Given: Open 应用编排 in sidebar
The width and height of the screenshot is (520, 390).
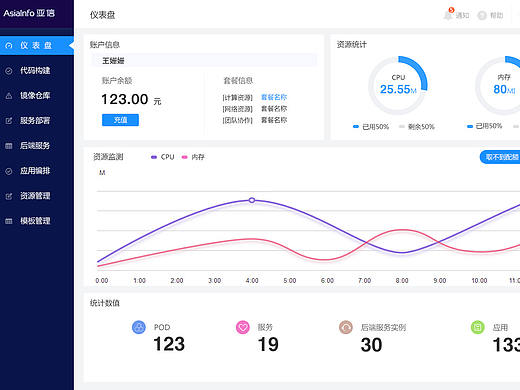Looking at the screenshot, I should click(x=35, y=171).
